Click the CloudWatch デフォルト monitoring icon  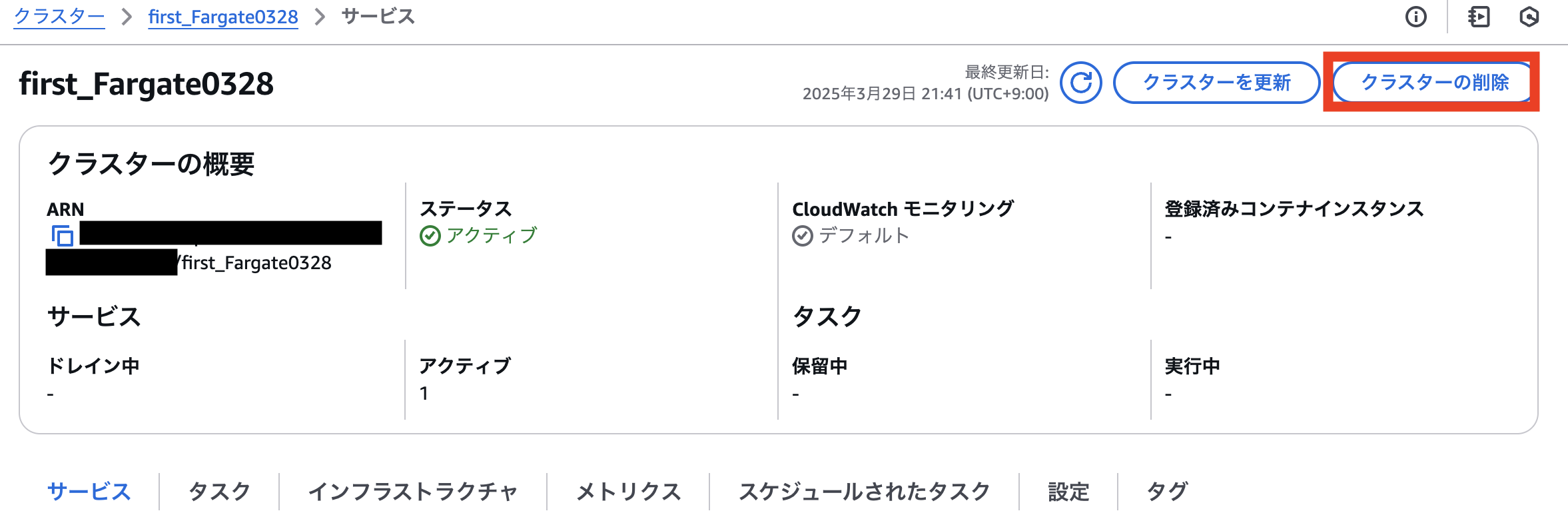coord(802,235)
